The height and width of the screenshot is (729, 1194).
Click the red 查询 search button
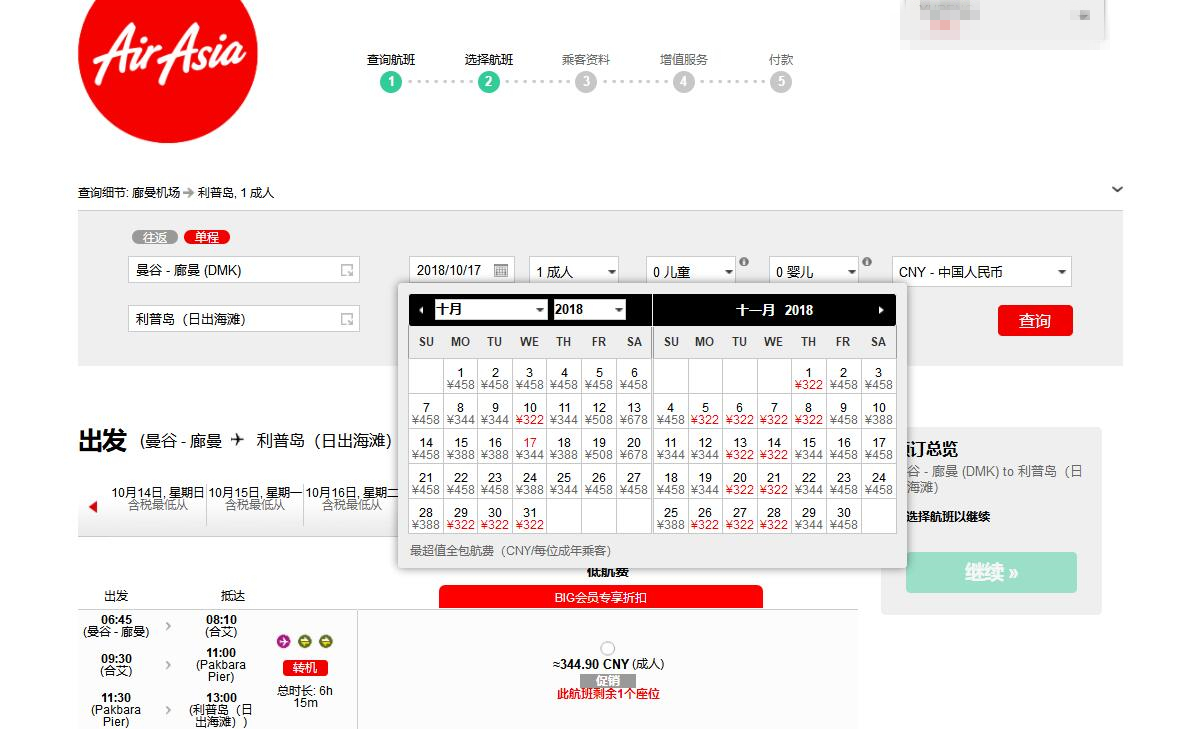pyautogui.click(x=1035, y=320)
